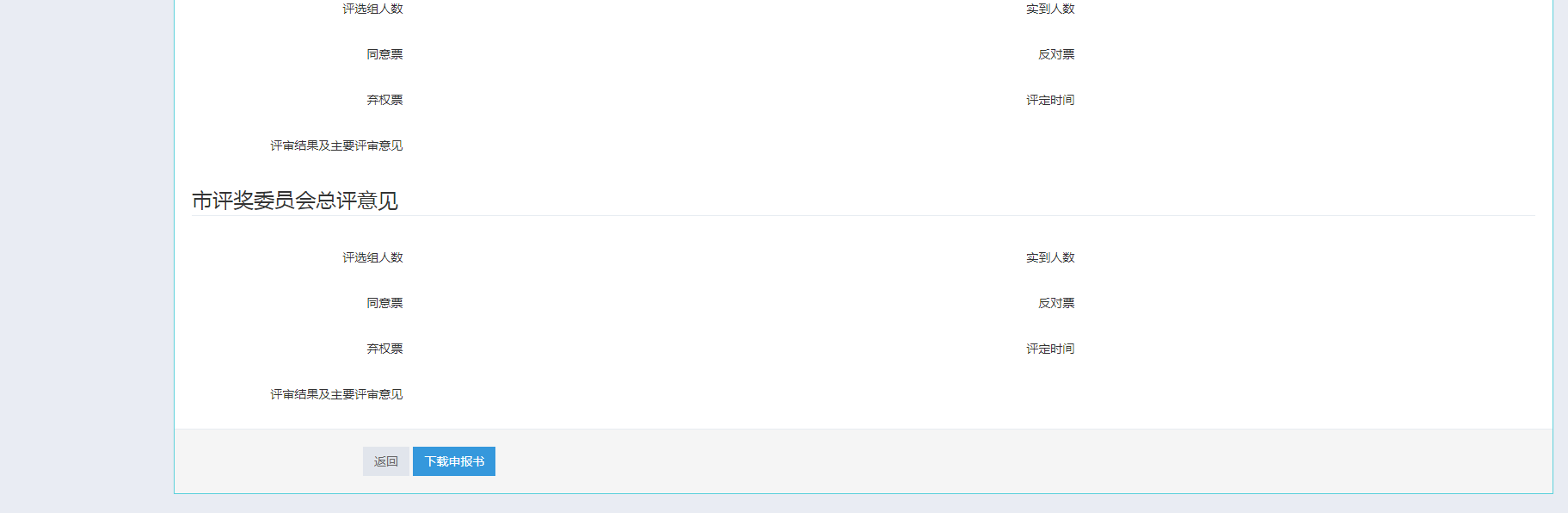
Task: Click 反对票 label under 市评奖委员会总评意见
Action: click(1056, 303)
